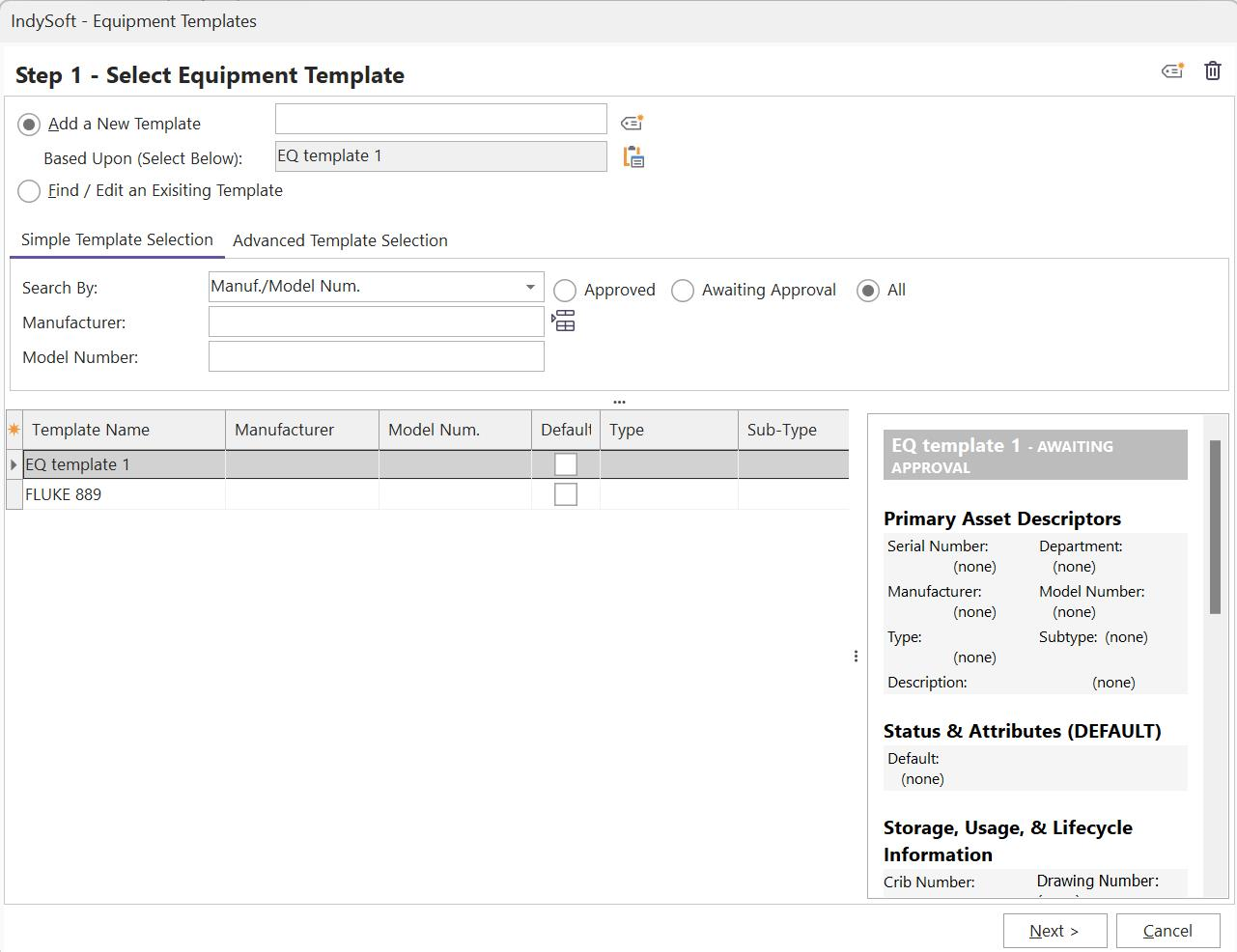1237x952 pixels.
Task: Switch to Advanced Template Selection tab
Action: point(340,240)
